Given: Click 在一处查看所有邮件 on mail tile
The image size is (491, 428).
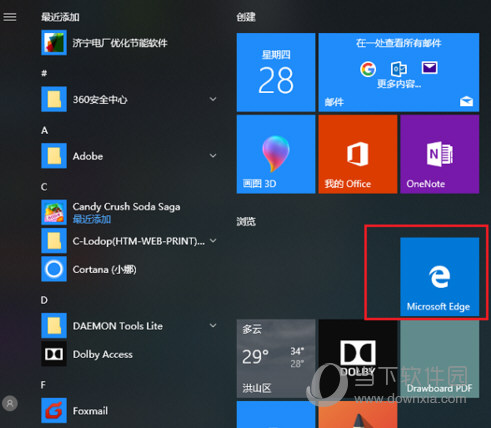Looking at the screenshot, I should coord(399,43).
